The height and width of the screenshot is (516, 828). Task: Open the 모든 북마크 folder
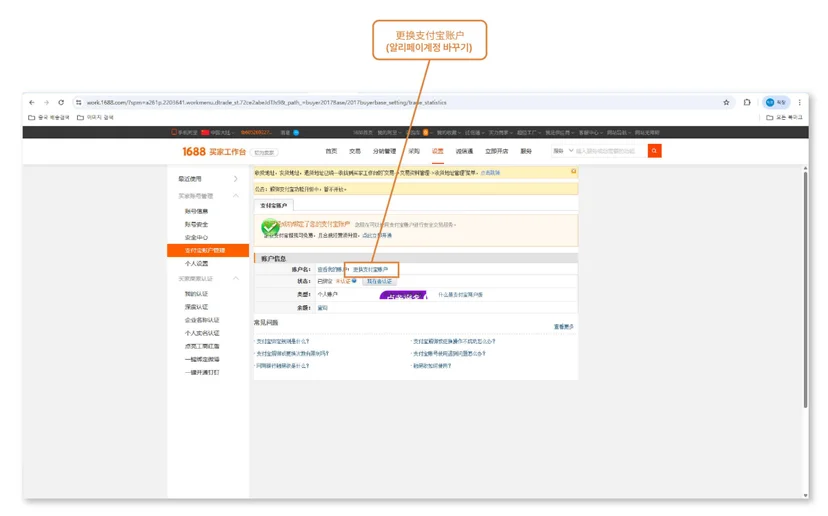click(x=784, y=117)
